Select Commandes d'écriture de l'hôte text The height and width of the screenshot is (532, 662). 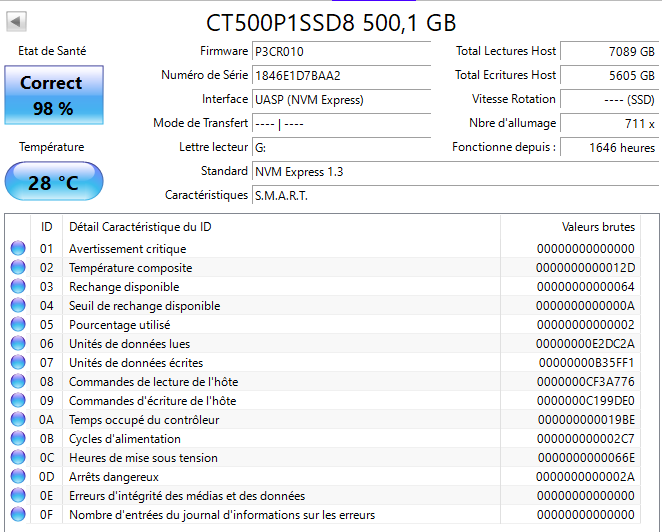coord(152,401)
